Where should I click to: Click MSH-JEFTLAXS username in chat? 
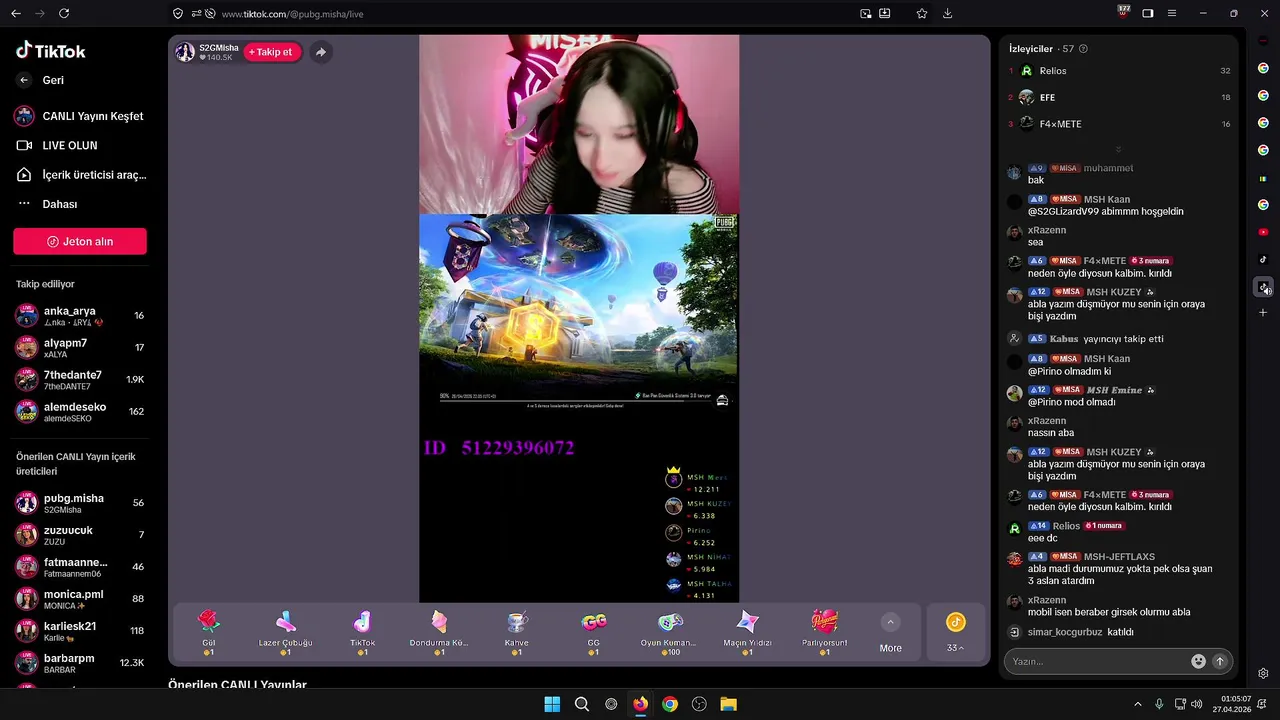[1119, 557]
